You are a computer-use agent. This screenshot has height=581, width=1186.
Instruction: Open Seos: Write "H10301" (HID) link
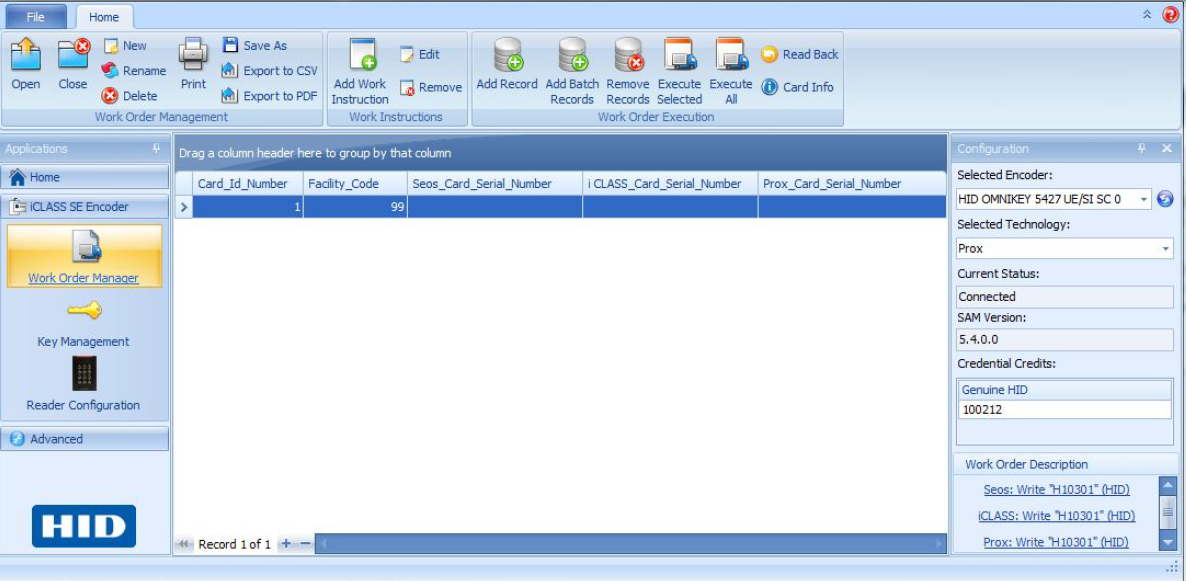1057,489
